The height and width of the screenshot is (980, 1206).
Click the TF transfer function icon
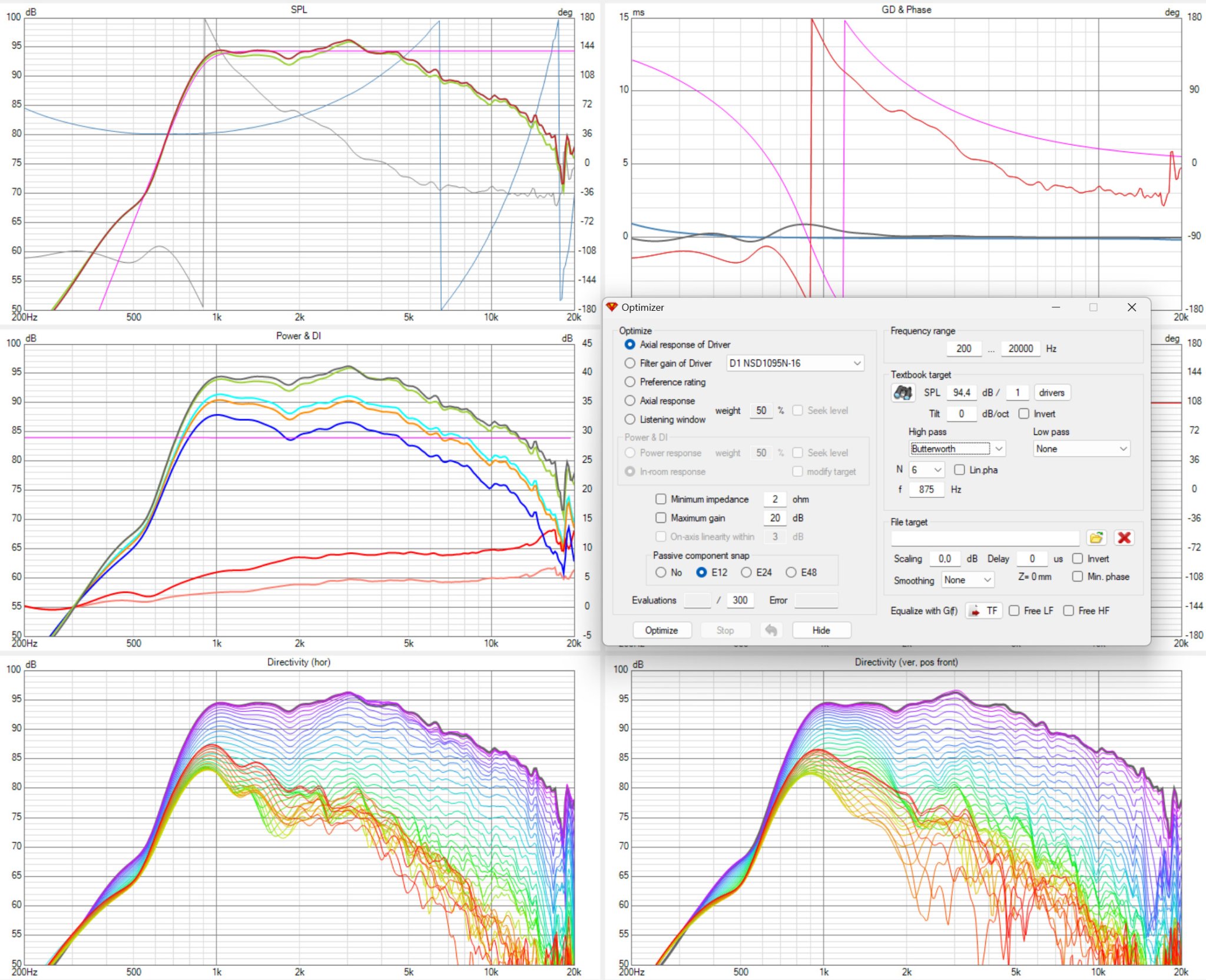[x=984, y=611]
